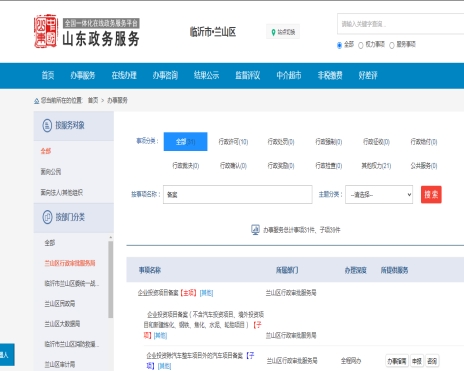The image size is (464, 371).
Task: Click the 办事指南 button
Action: pos(397,361)
